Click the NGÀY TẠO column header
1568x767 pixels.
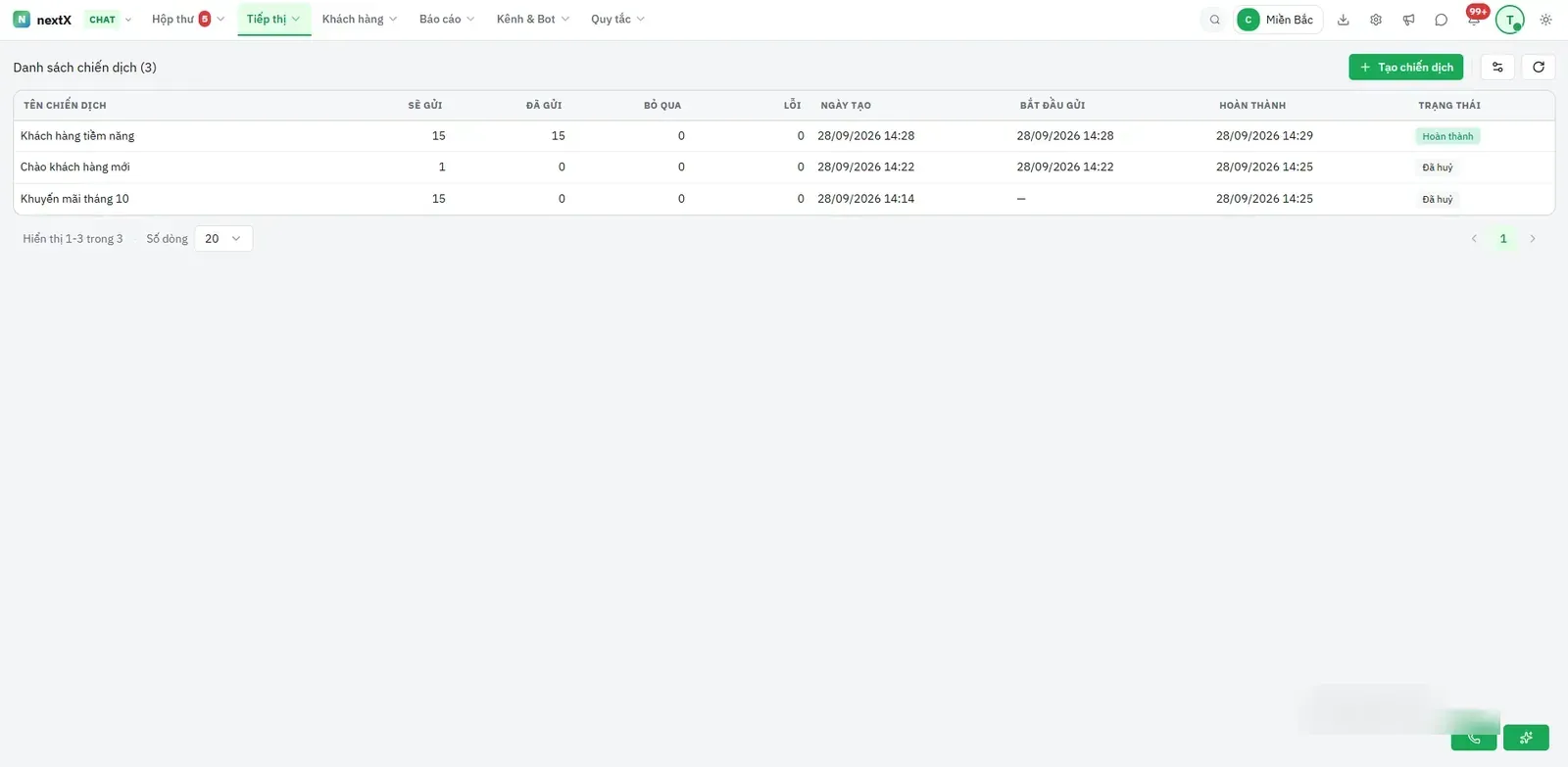point(846,106)
